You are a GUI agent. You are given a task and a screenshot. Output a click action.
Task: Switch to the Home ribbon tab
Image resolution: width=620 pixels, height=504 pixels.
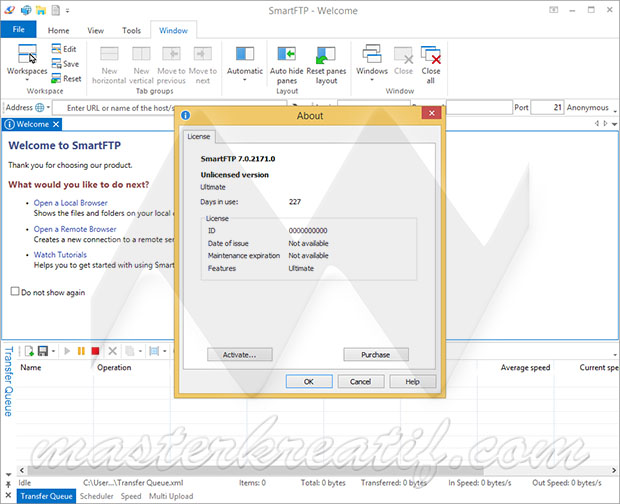click(x=59, y=30)
